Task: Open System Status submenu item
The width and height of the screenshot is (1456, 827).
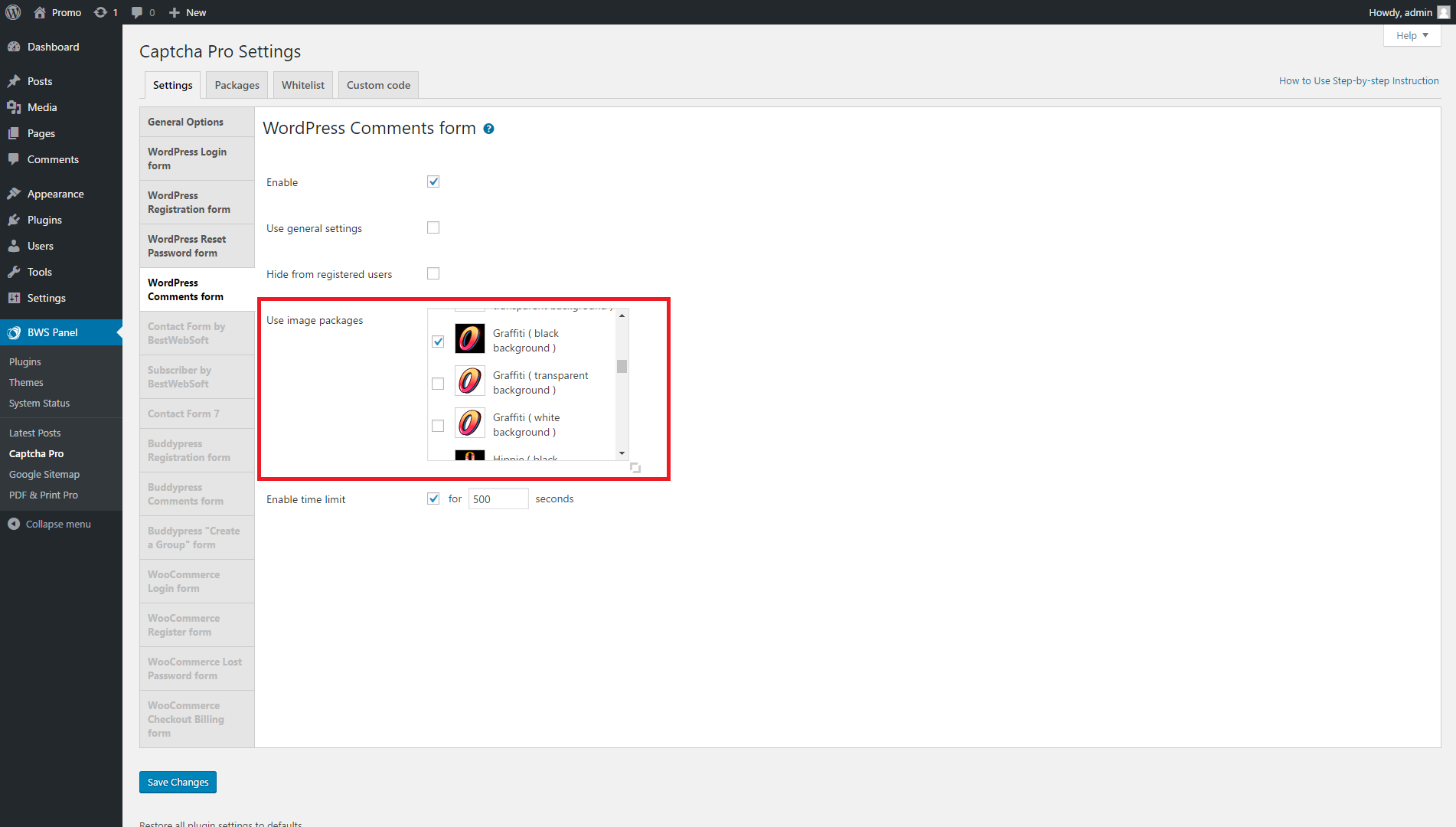Action: pyautogui.click(x=40, y=403)
